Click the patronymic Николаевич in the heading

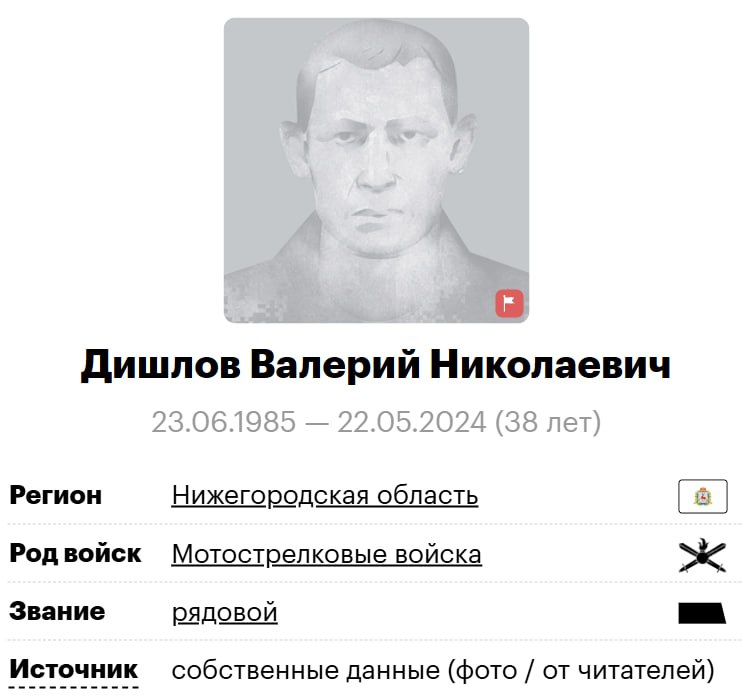(x=550, y=364)
